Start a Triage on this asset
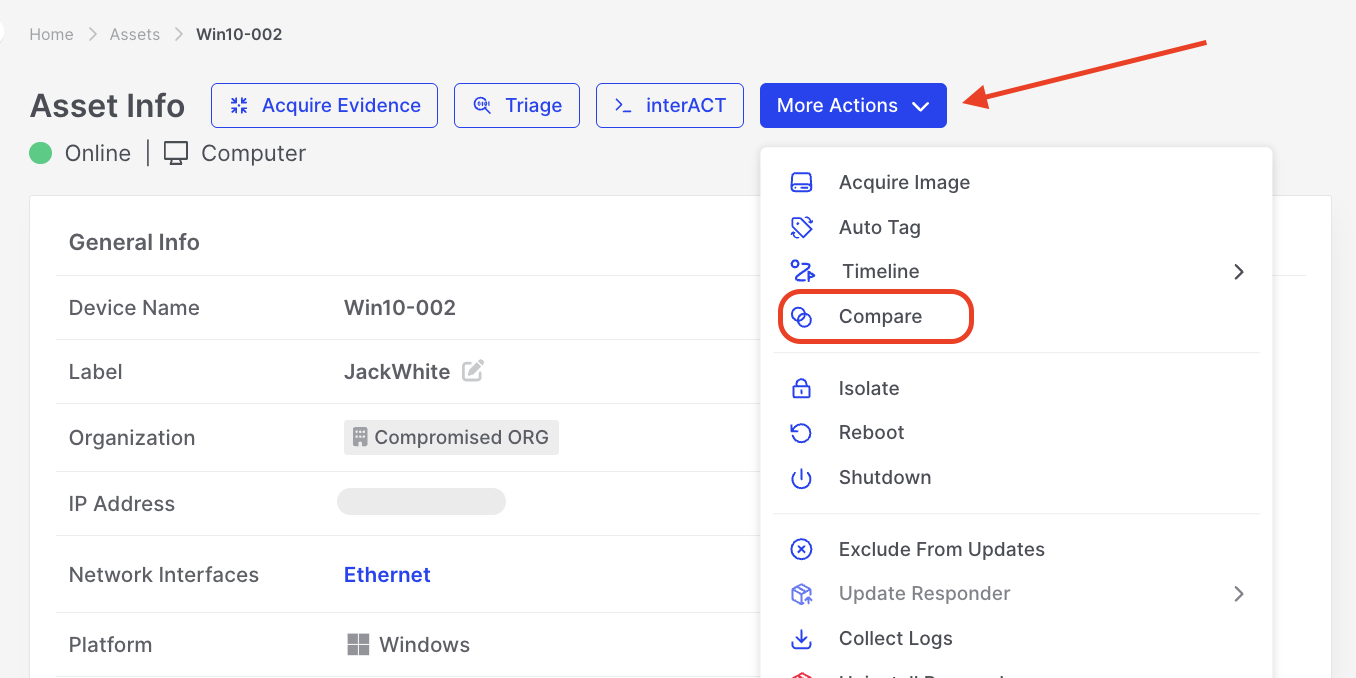Viewport: 1356px width, 678px height. point(516,106)
